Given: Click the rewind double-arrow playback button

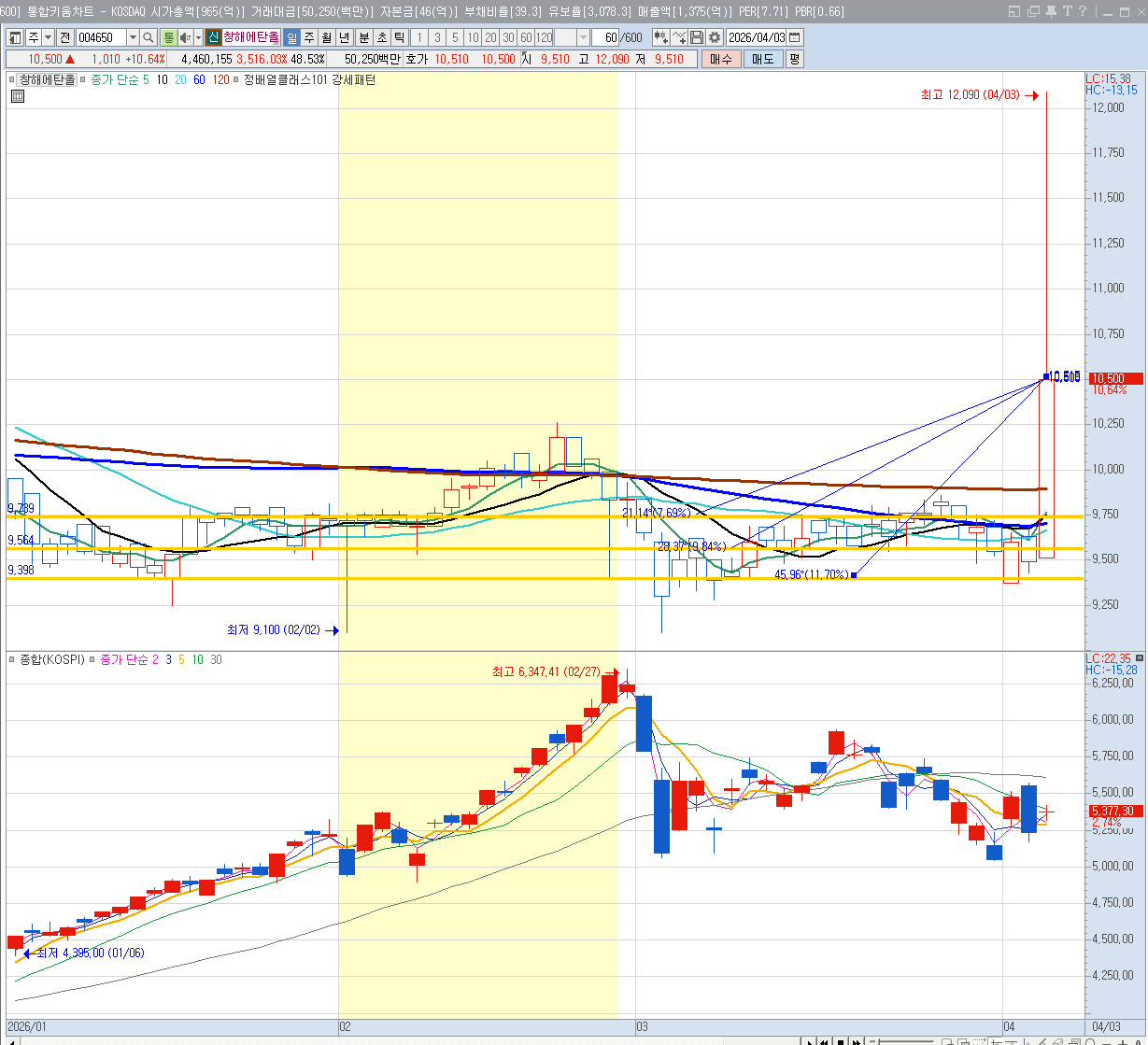Looking at the screenshot, I should point(824,1042).
